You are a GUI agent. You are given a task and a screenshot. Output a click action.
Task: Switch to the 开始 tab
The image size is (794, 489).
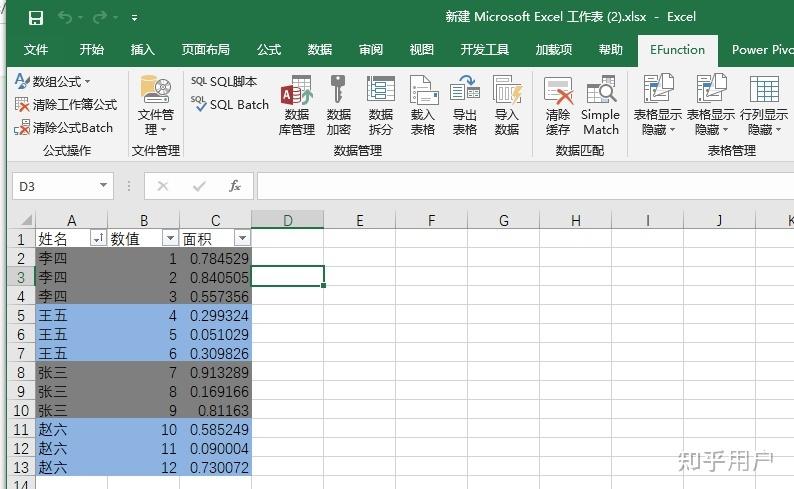click(92, 50)
